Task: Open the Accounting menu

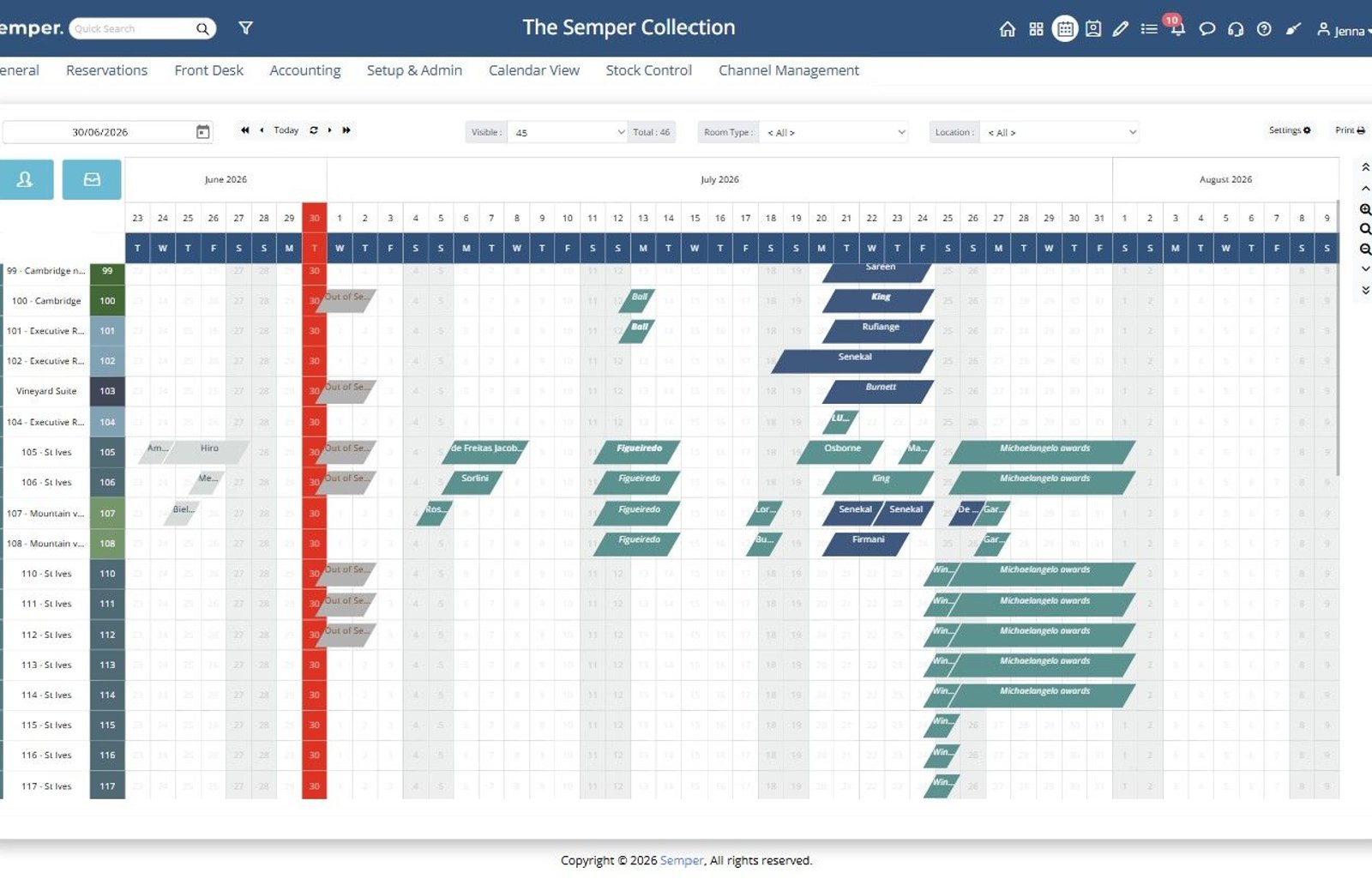Action: 305,70
